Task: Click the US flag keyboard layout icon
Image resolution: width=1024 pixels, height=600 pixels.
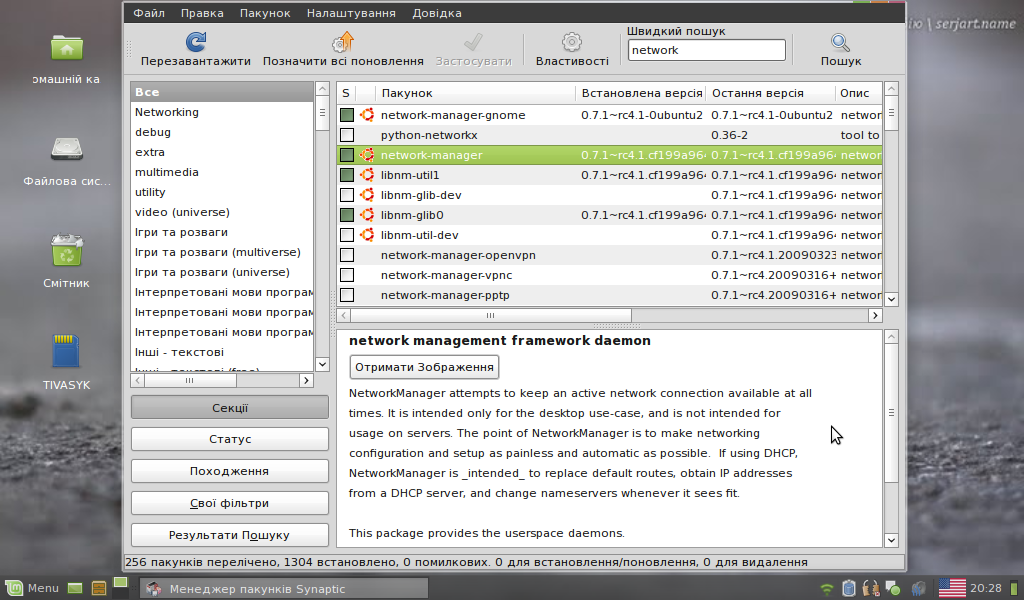Action: pos(952,588)
